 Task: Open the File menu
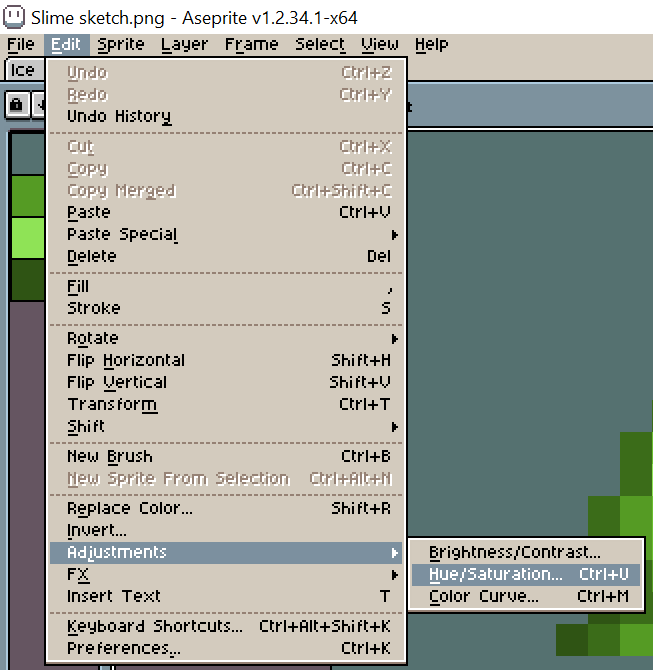[21, 44]
